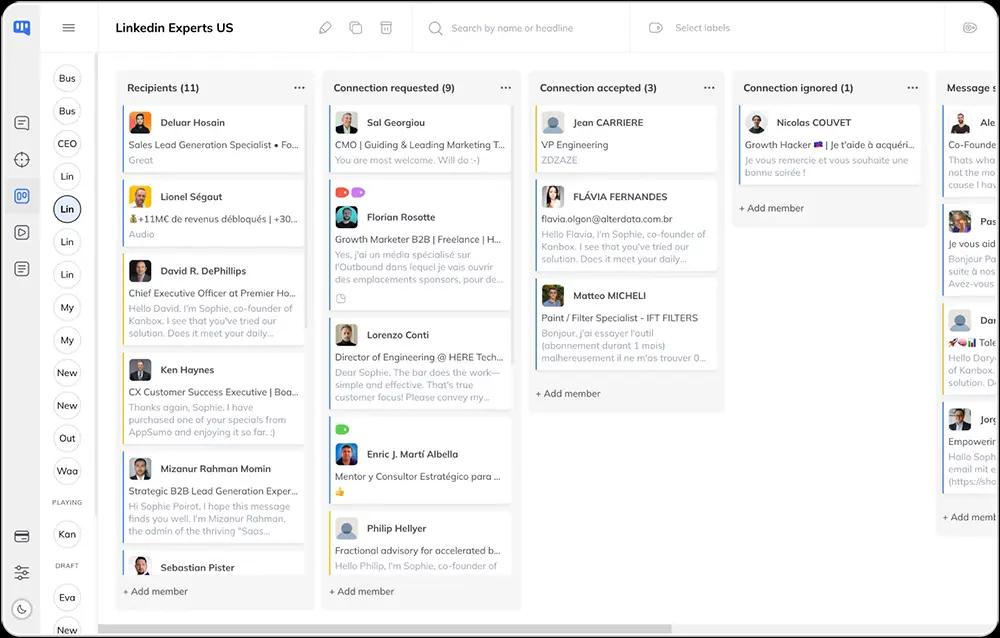The height and width of the screenshot is (638, 1000).
Task: Click the 'Audio' note on Lionel's card
Action: [141, 234]
